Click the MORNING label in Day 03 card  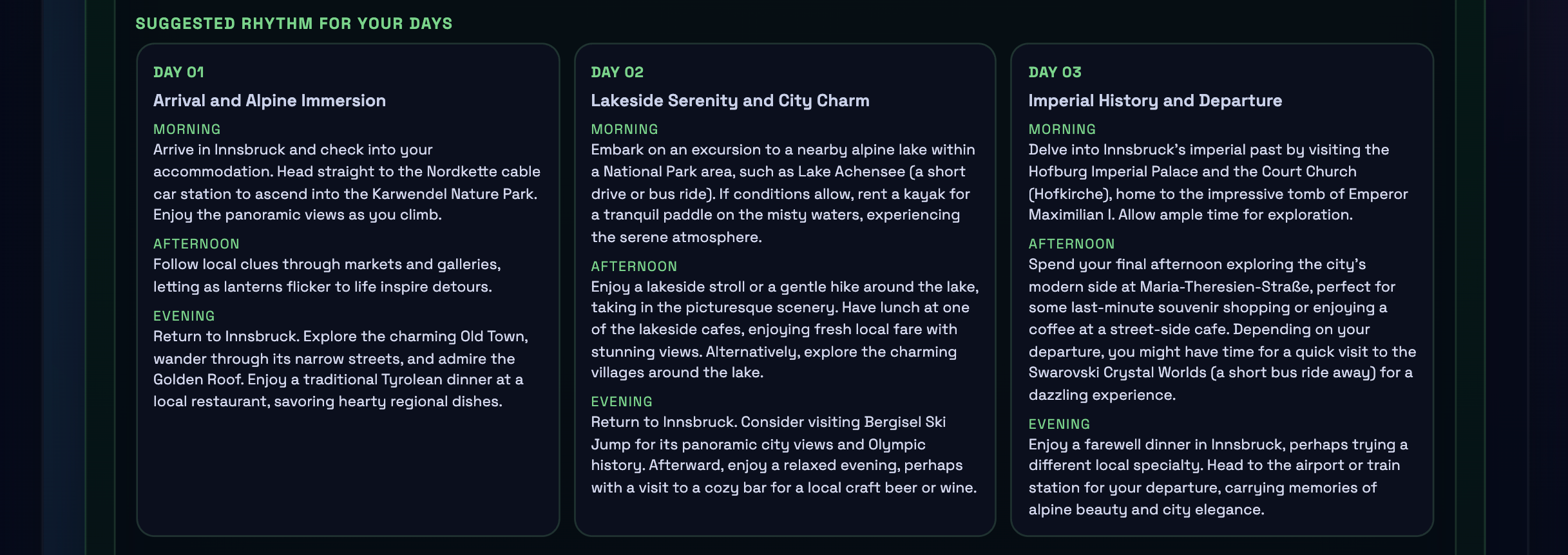1062,129
